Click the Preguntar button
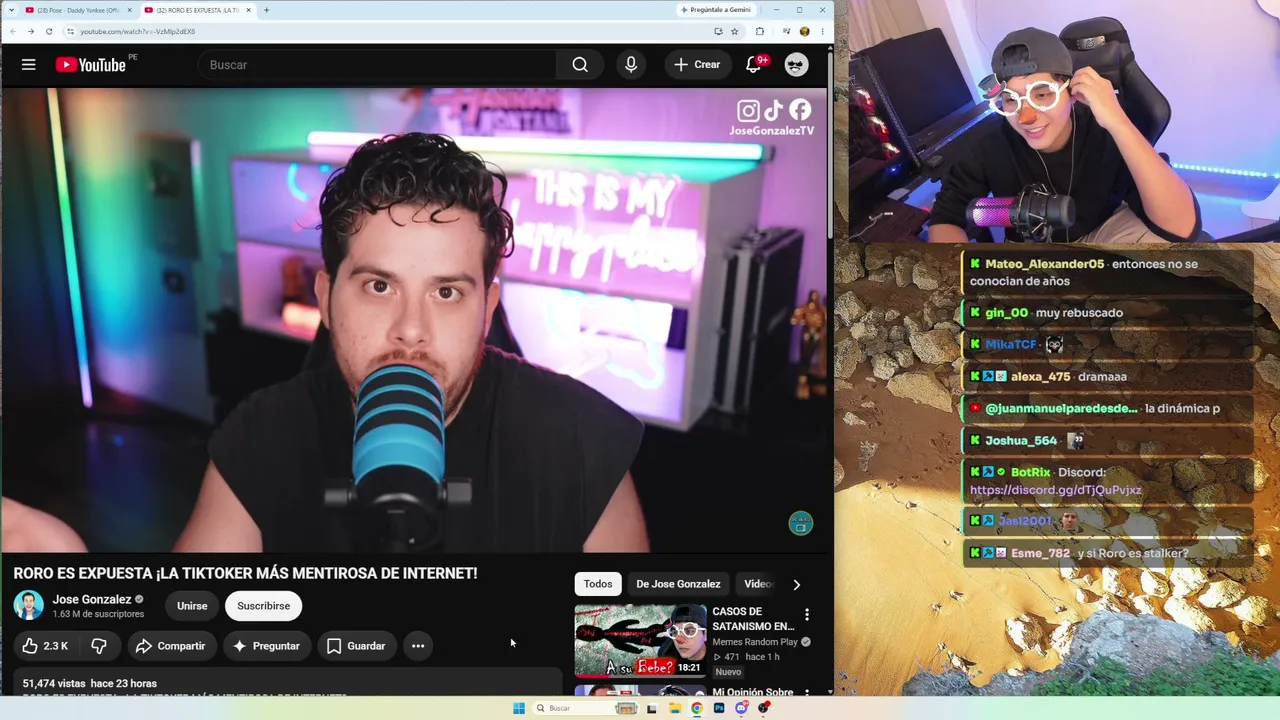Image resolution: width=1280 pixels, height=720 pixels. click(x=266, y=646)
